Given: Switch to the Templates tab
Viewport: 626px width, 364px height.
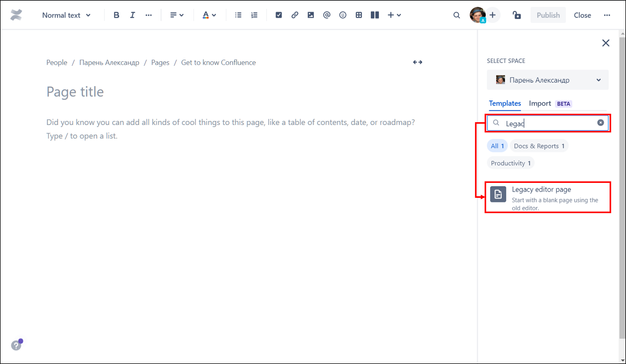Looking at the screenshot, I should 505,103.
